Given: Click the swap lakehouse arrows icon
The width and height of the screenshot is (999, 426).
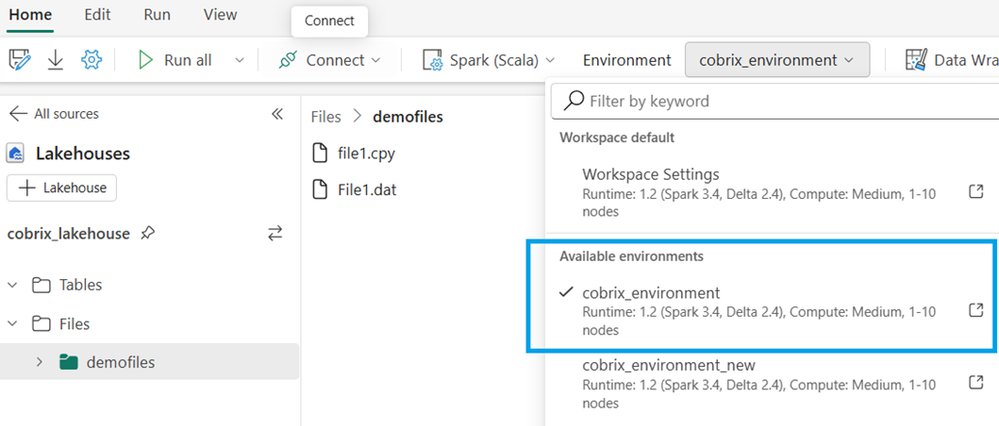Looking at the screenshot, I should click(275, 234).
